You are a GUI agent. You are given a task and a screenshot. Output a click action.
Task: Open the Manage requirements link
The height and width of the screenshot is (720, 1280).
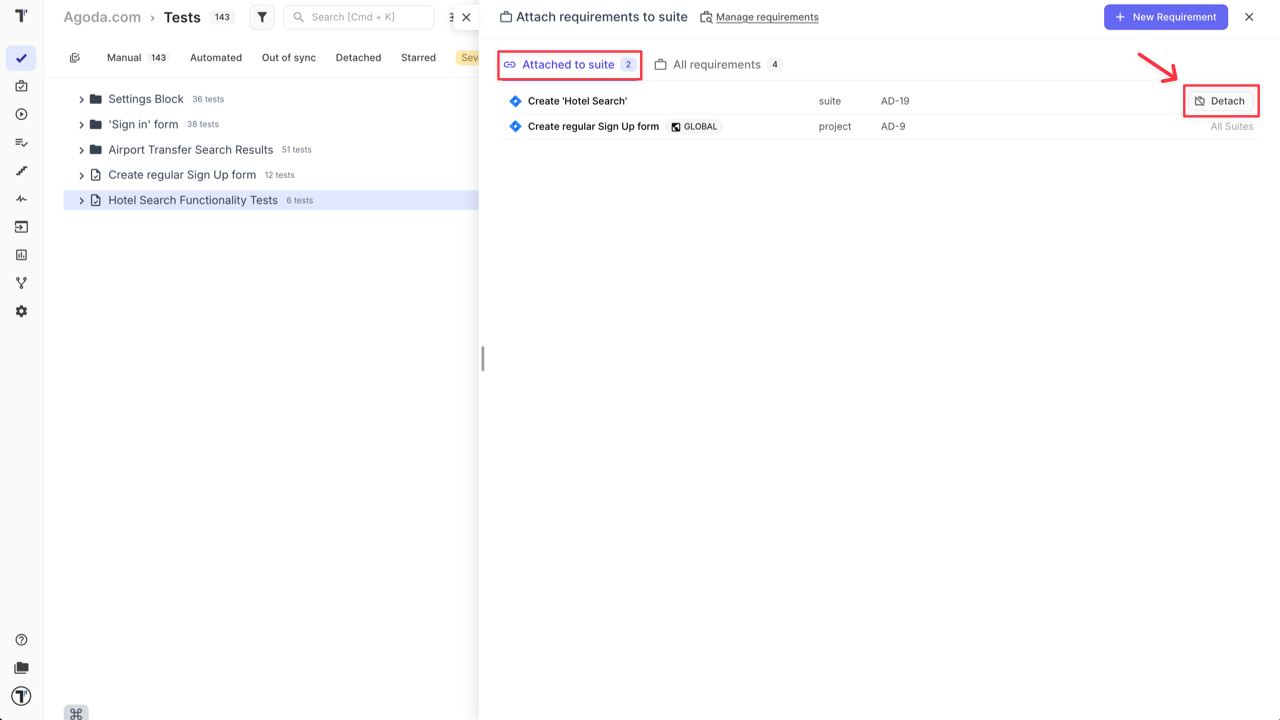[766, 17]
